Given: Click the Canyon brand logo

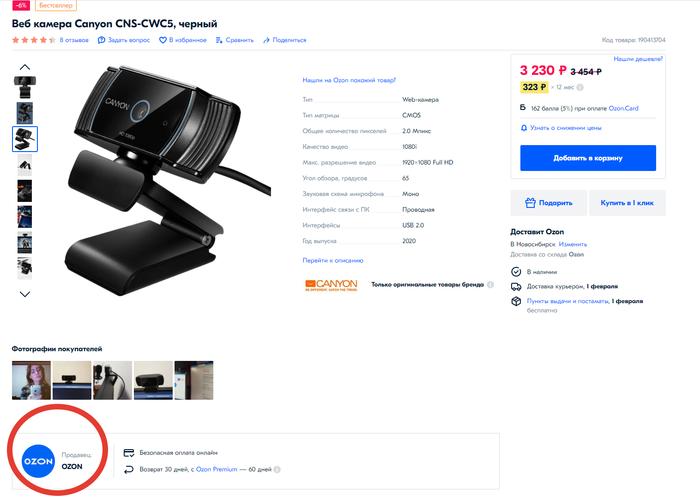Looking at the screenshot, I should pyautogui.click(x=331, y=285).
